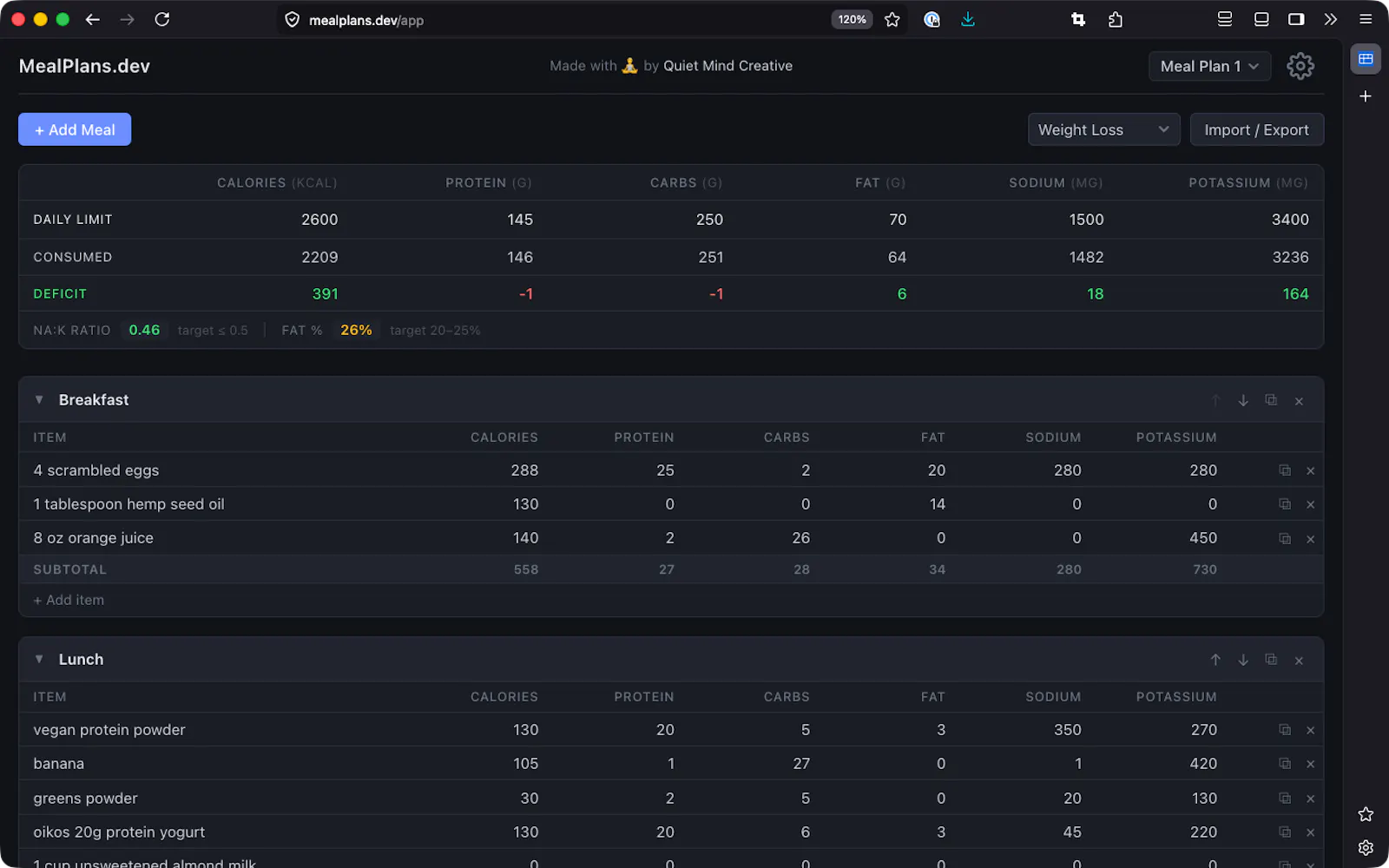Reload the page in the browser
This screenshot has height=868, width=1389.
pos(162,19)
